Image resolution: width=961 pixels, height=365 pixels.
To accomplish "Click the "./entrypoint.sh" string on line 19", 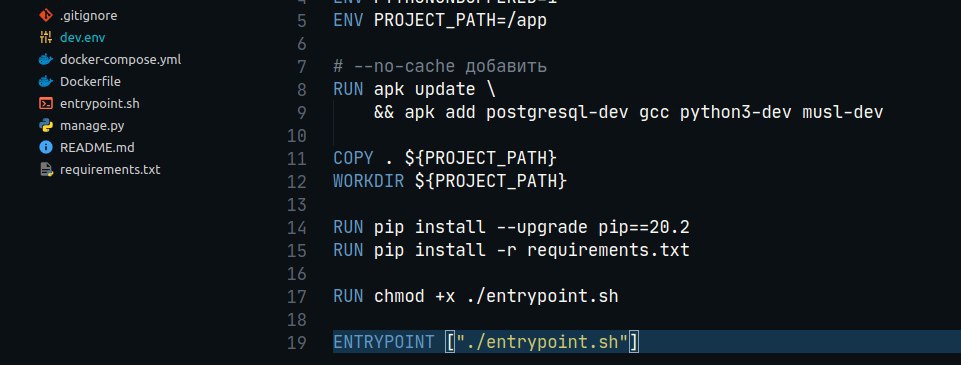I will click(542, 342).
